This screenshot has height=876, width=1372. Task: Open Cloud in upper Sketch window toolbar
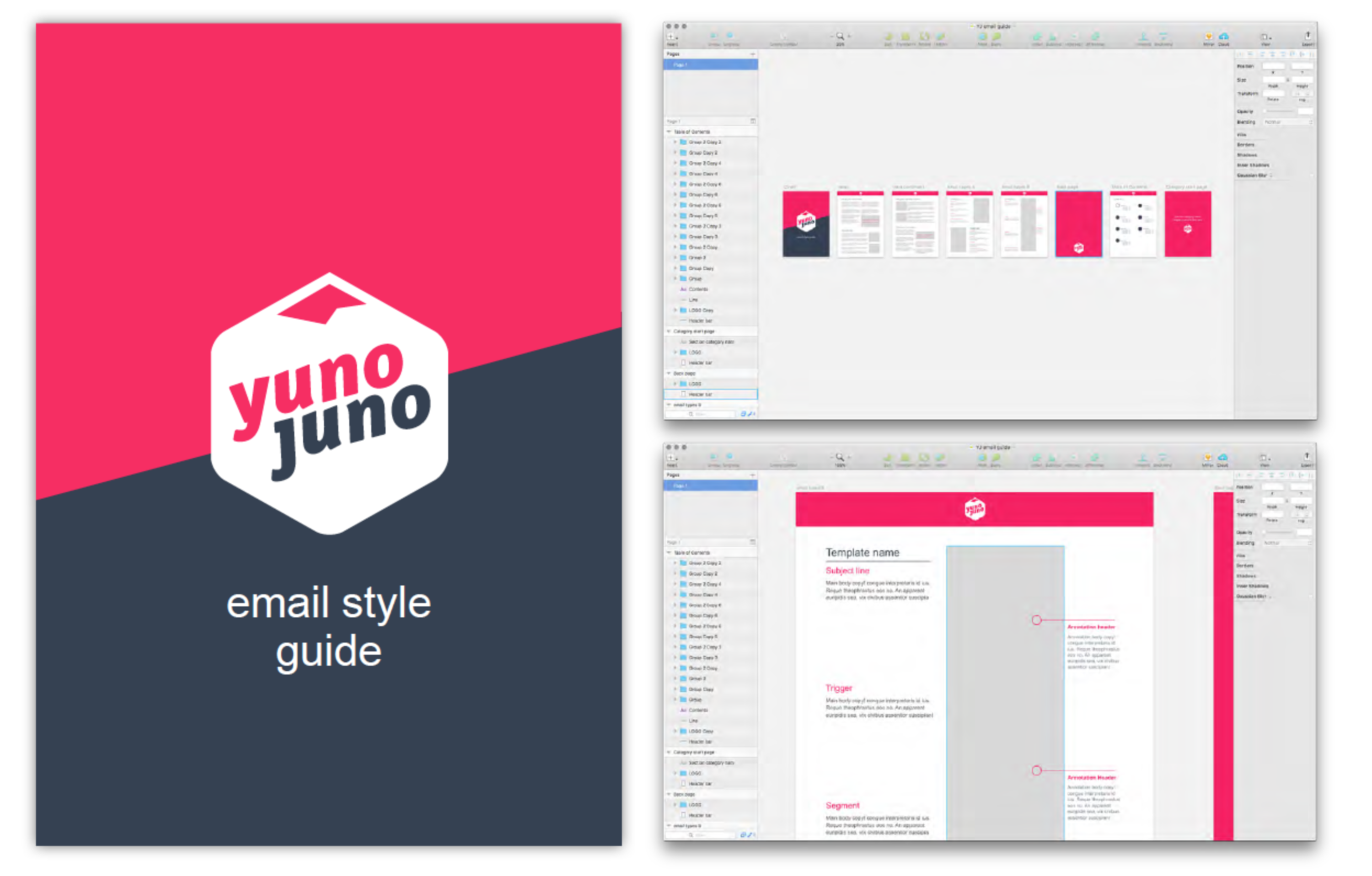1223,38
